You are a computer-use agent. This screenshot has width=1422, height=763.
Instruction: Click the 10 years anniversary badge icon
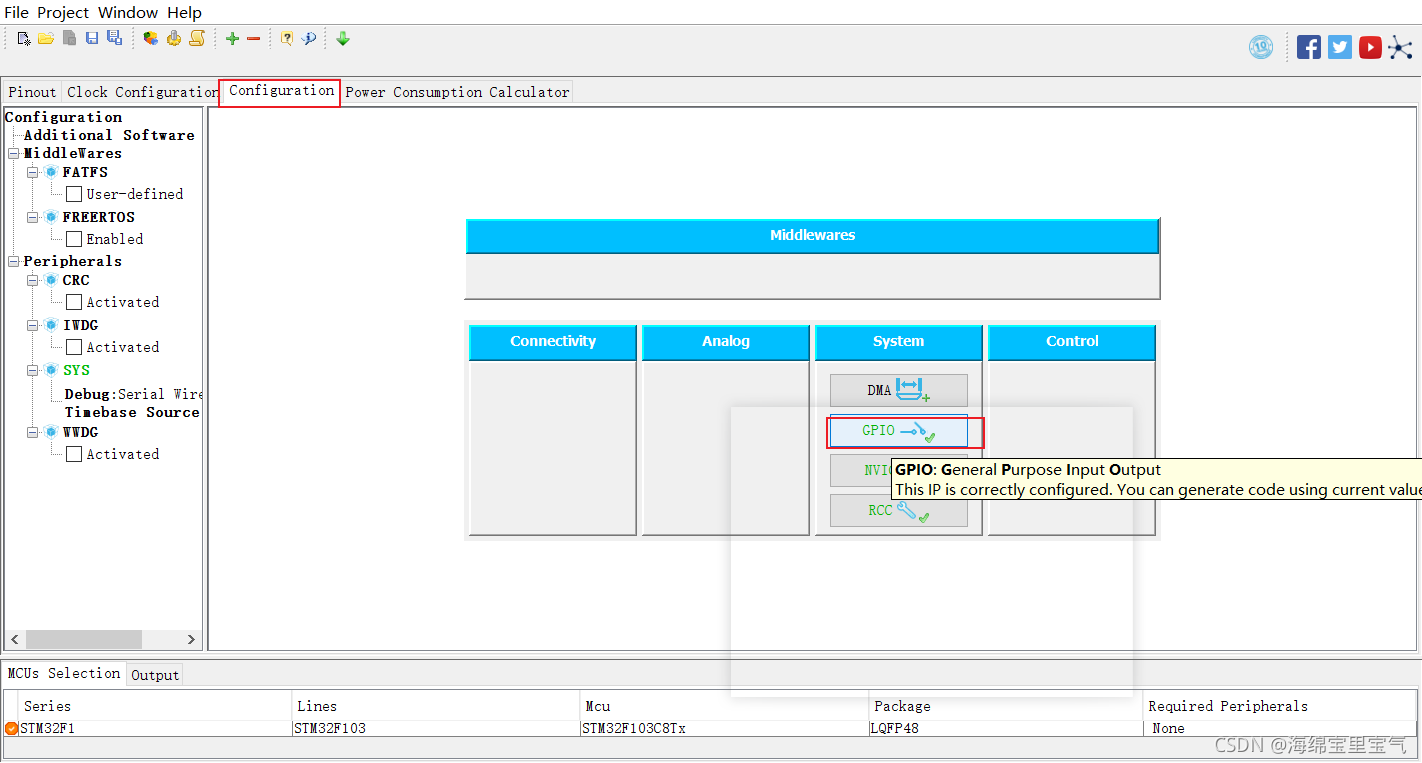[x=1261, y=47]
